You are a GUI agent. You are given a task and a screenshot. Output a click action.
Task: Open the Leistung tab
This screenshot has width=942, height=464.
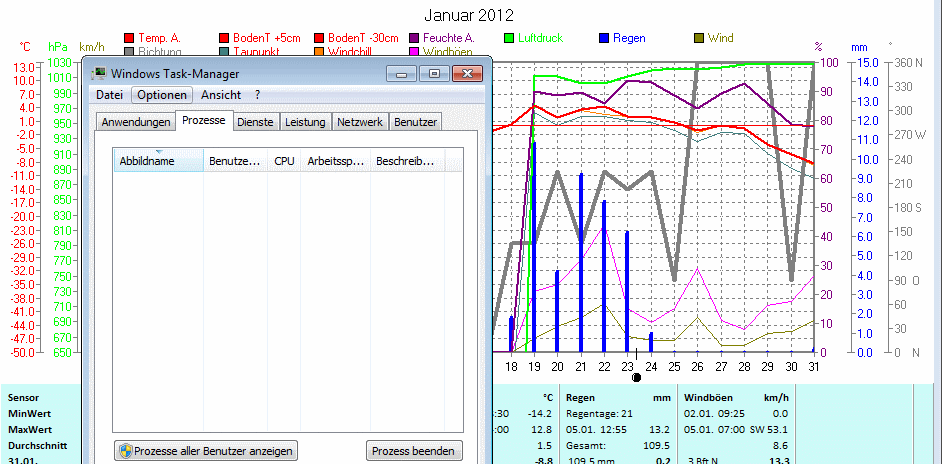[x=305, y=122]
